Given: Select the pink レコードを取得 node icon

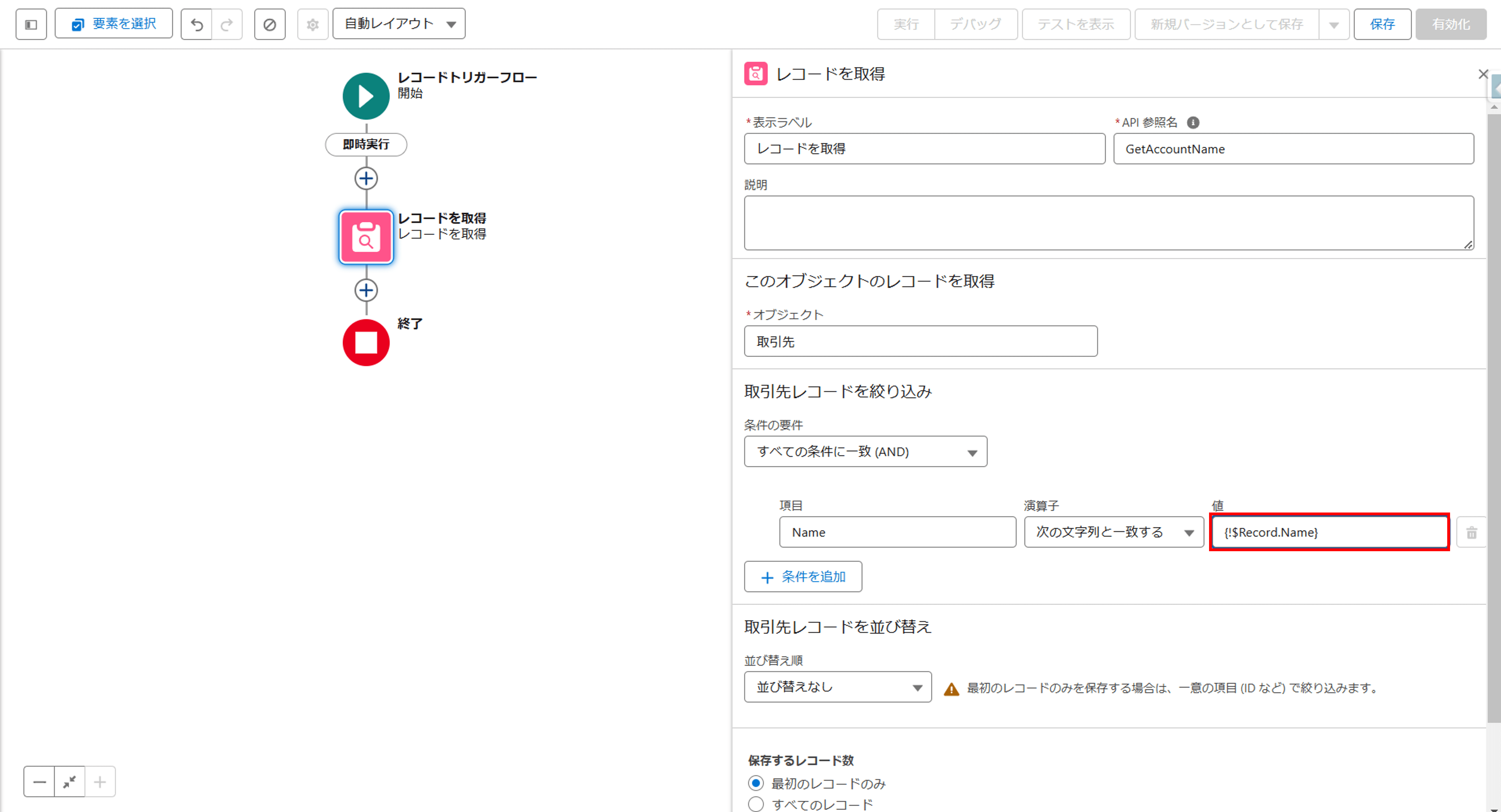Looking at the screenshot, I should pos(366,237).
